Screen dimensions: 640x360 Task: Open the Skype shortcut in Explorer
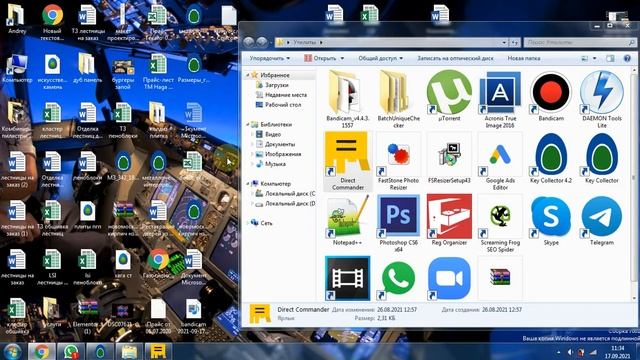551,220
